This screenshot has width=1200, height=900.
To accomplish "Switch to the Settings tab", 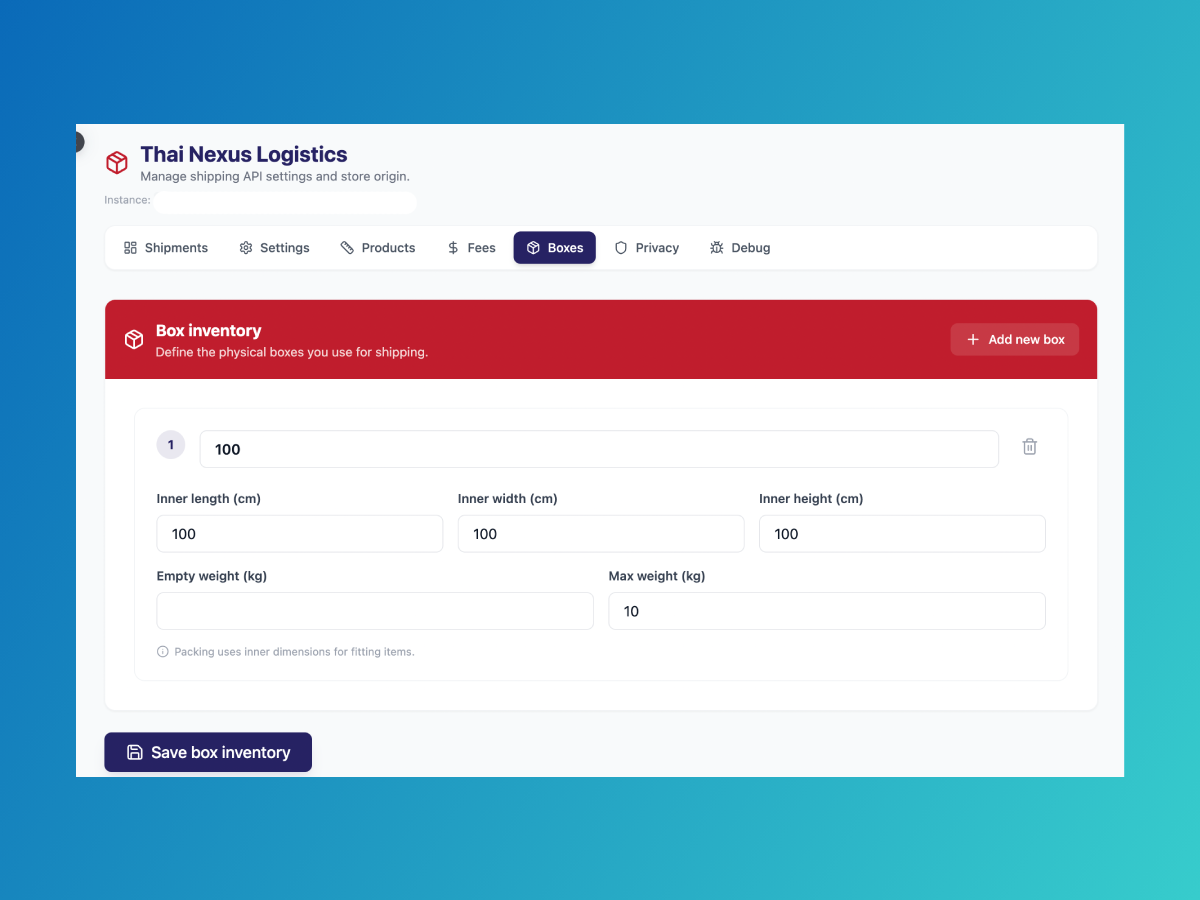I will [x=274, y=248].
